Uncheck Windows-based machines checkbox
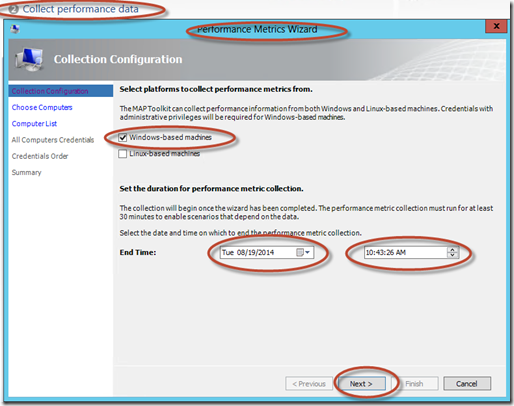This screenshot has width=514, height=406. [x=123, y=137]
